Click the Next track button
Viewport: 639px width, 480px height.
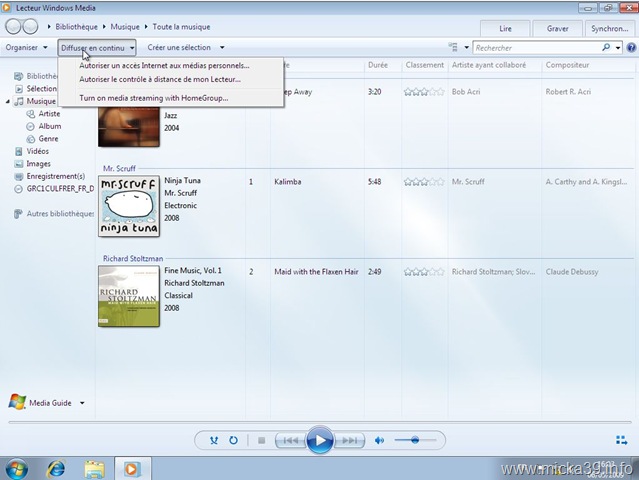click(349, 440)
